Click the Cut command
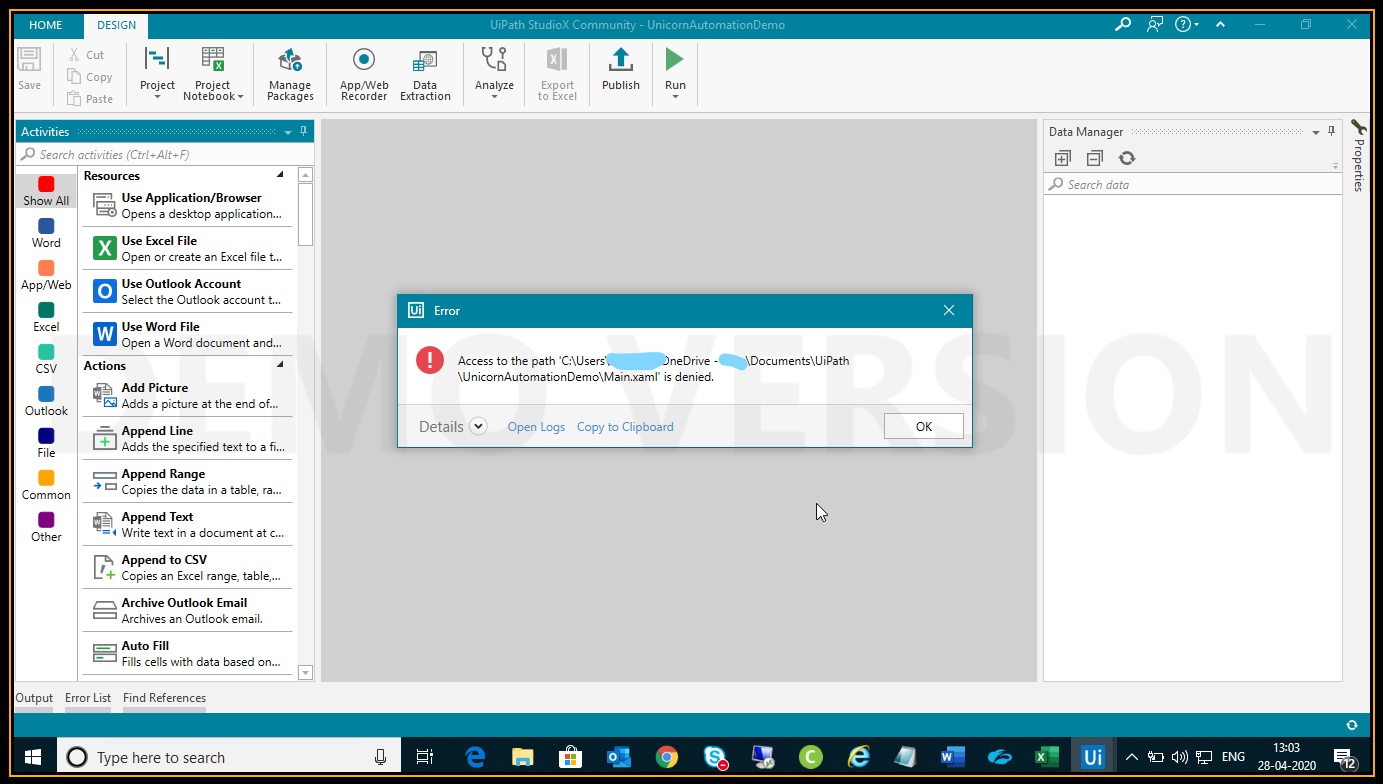This screenshot has height=784, width=1383. point(86,55)
